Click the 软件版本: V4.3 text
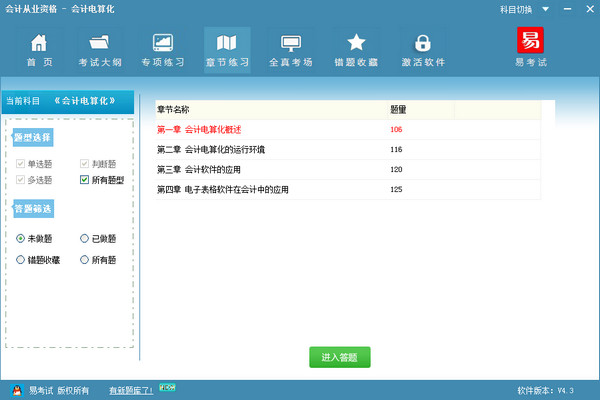The image size is (600, 400). [546, 391]
